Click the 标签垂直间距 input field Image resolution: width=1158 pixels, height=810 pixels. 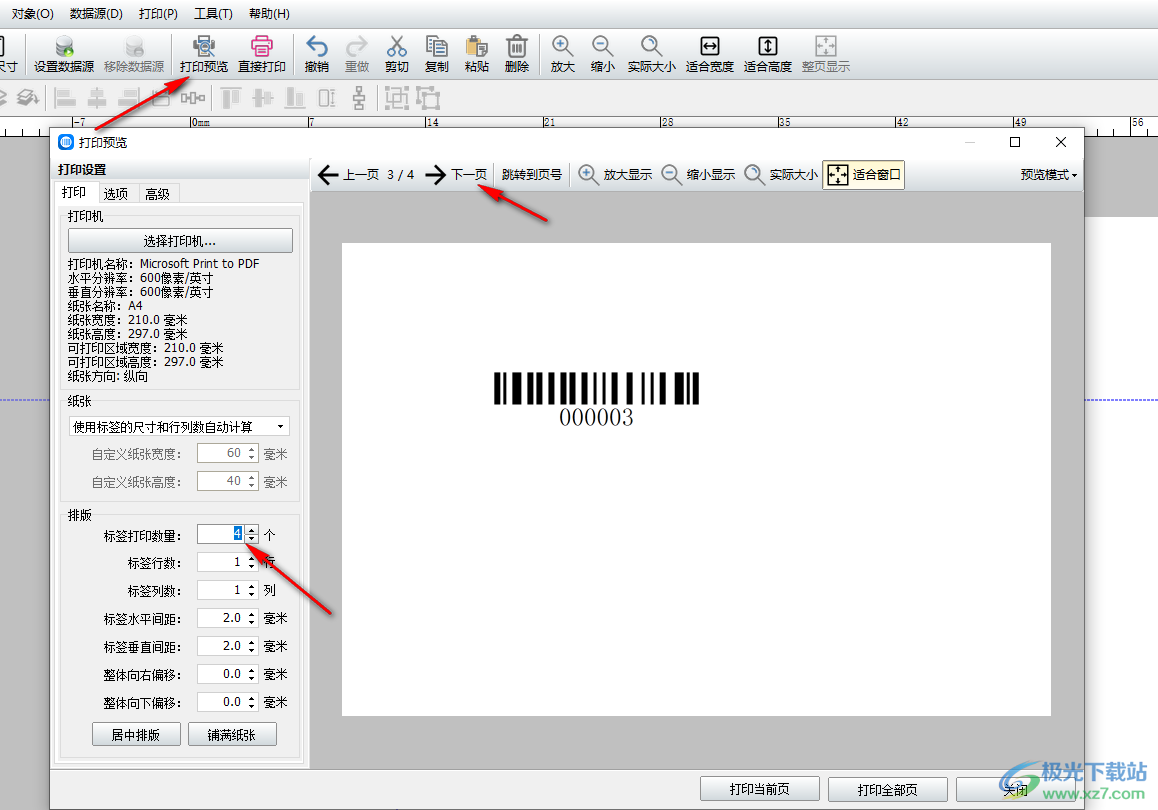[222, 646]
